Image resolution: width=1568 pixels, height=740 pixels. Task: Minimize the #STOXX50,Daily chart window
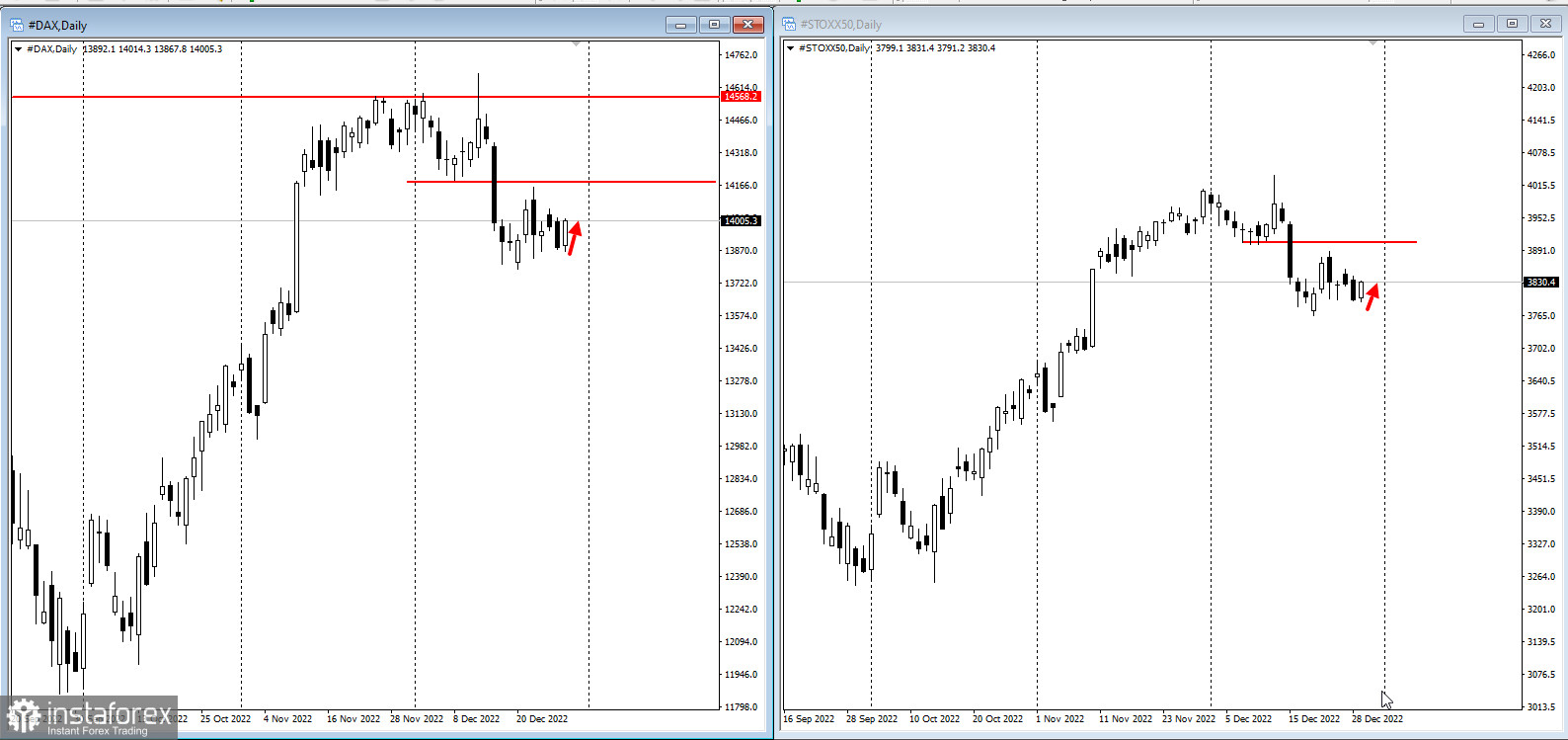click(1478, 24)
